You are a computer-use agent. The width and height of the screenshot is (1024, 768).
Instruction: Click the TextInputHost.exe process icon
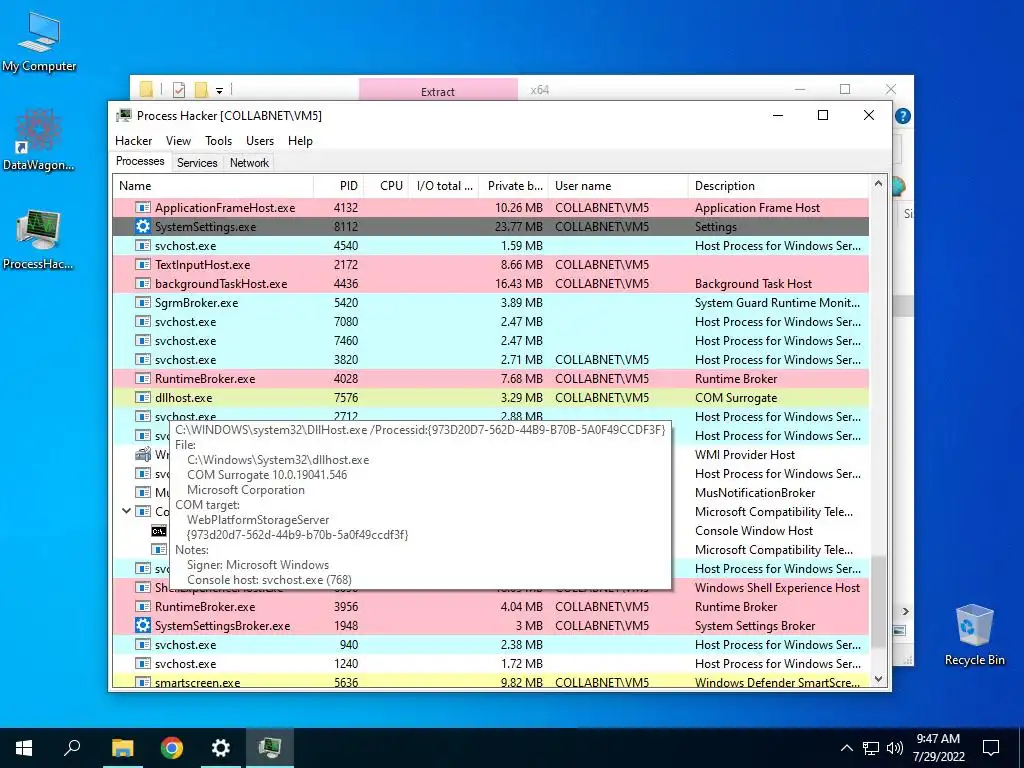click(x=142, y=264)
